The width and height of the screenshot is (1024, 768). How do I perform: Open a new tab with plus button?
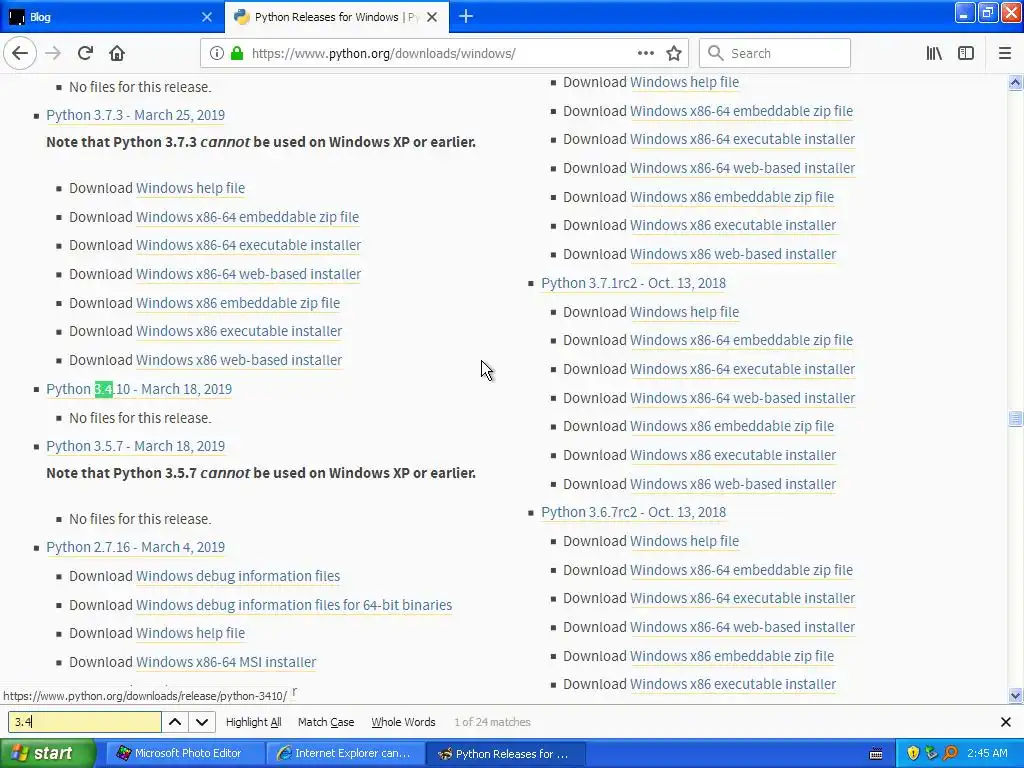tap(466, 16)
